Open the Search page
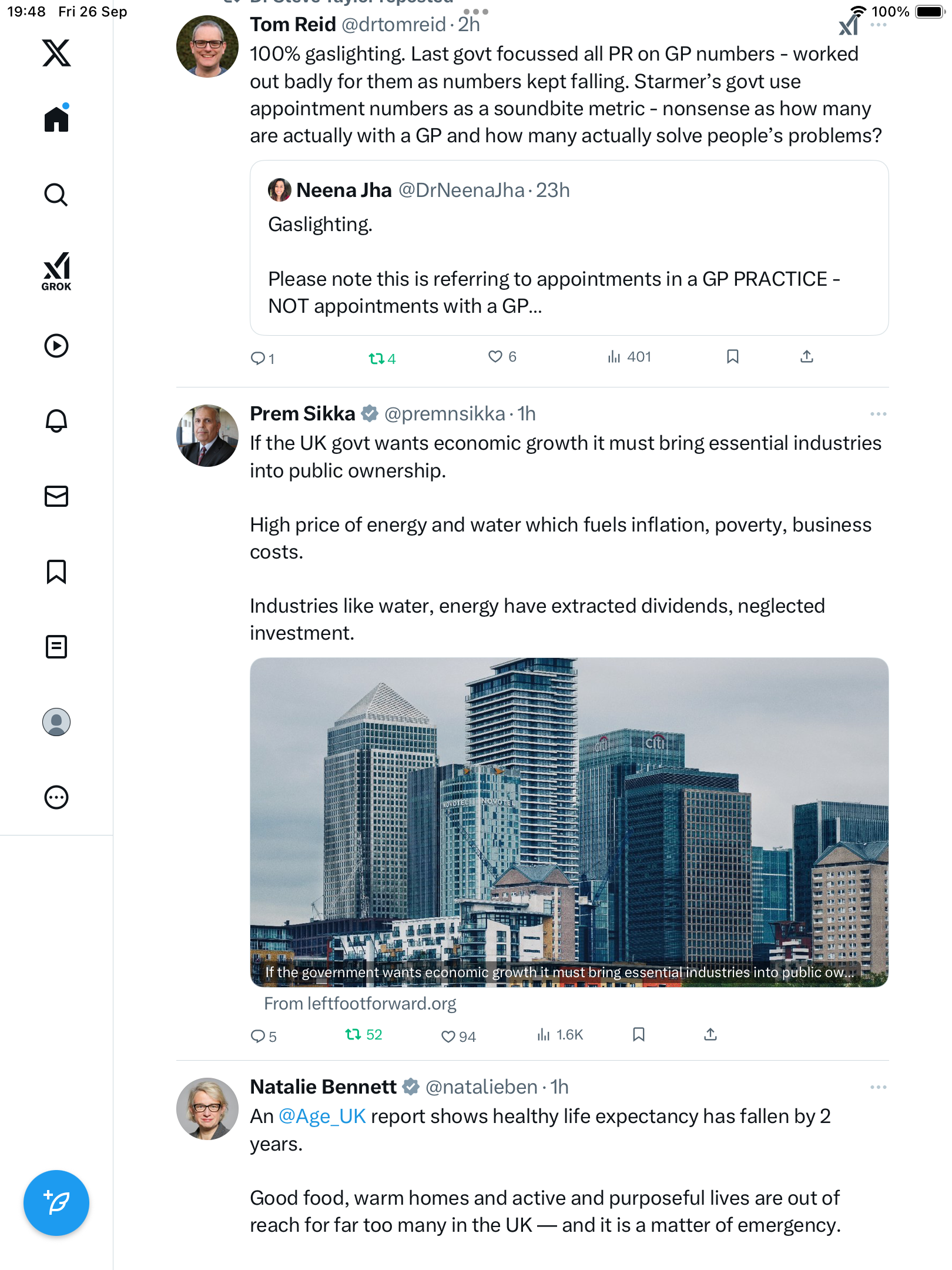952x1270 pixels. pyautogui.click(x=56, y=195)
